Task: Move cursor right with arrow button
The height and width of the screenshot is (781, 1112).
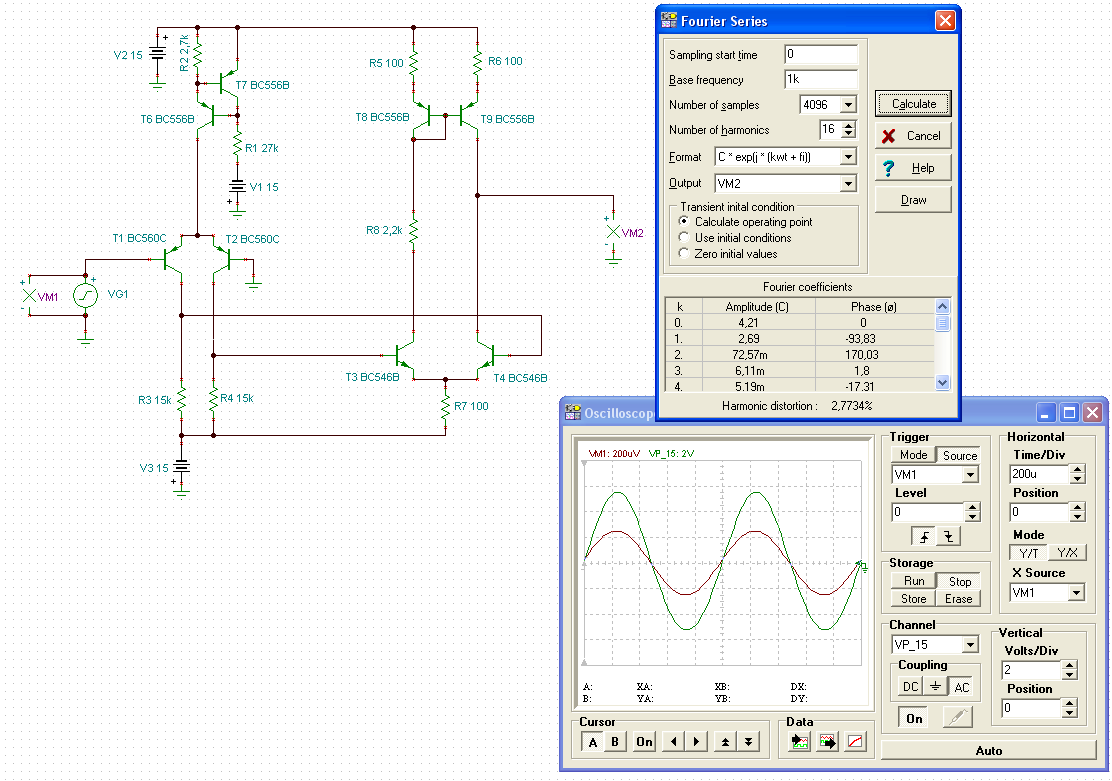Action: pos(696,742)
